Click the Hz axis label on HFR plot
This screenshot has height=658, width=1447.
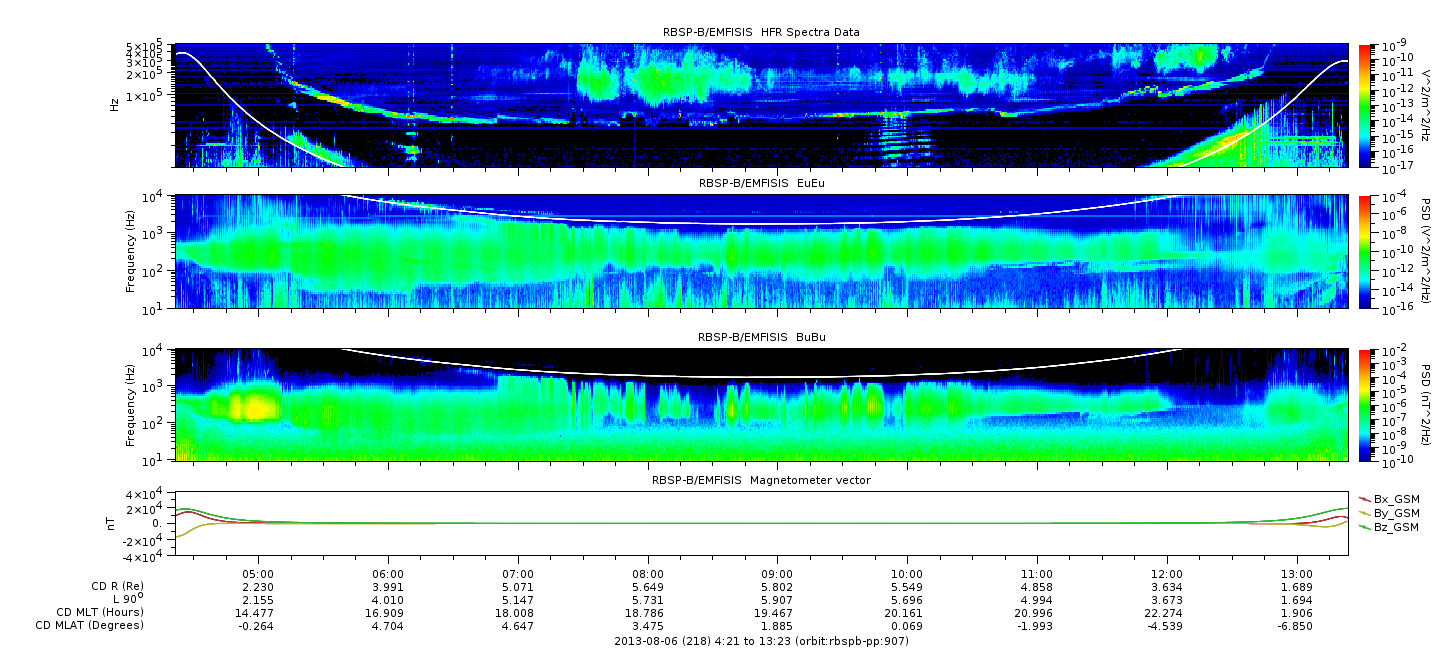(x=115, y=104)
